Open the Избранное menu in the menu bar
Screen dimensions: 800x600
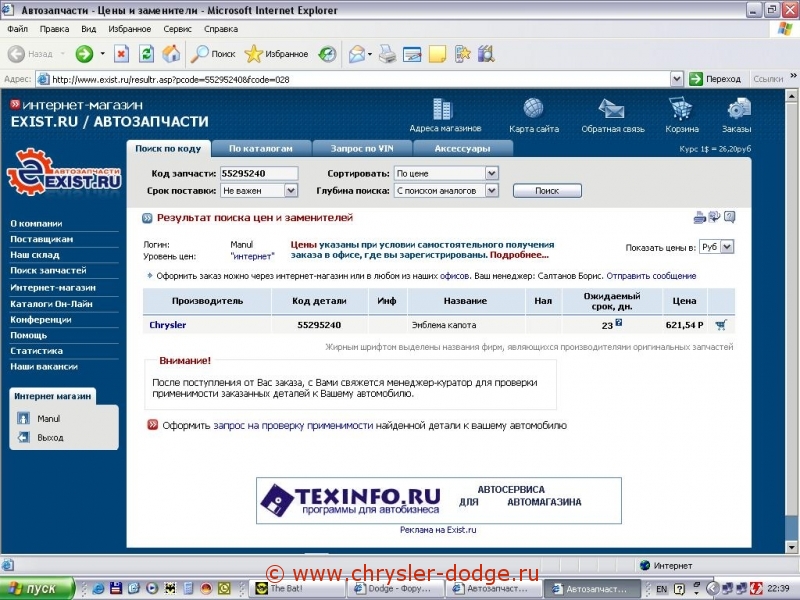(x=130, y=29)
